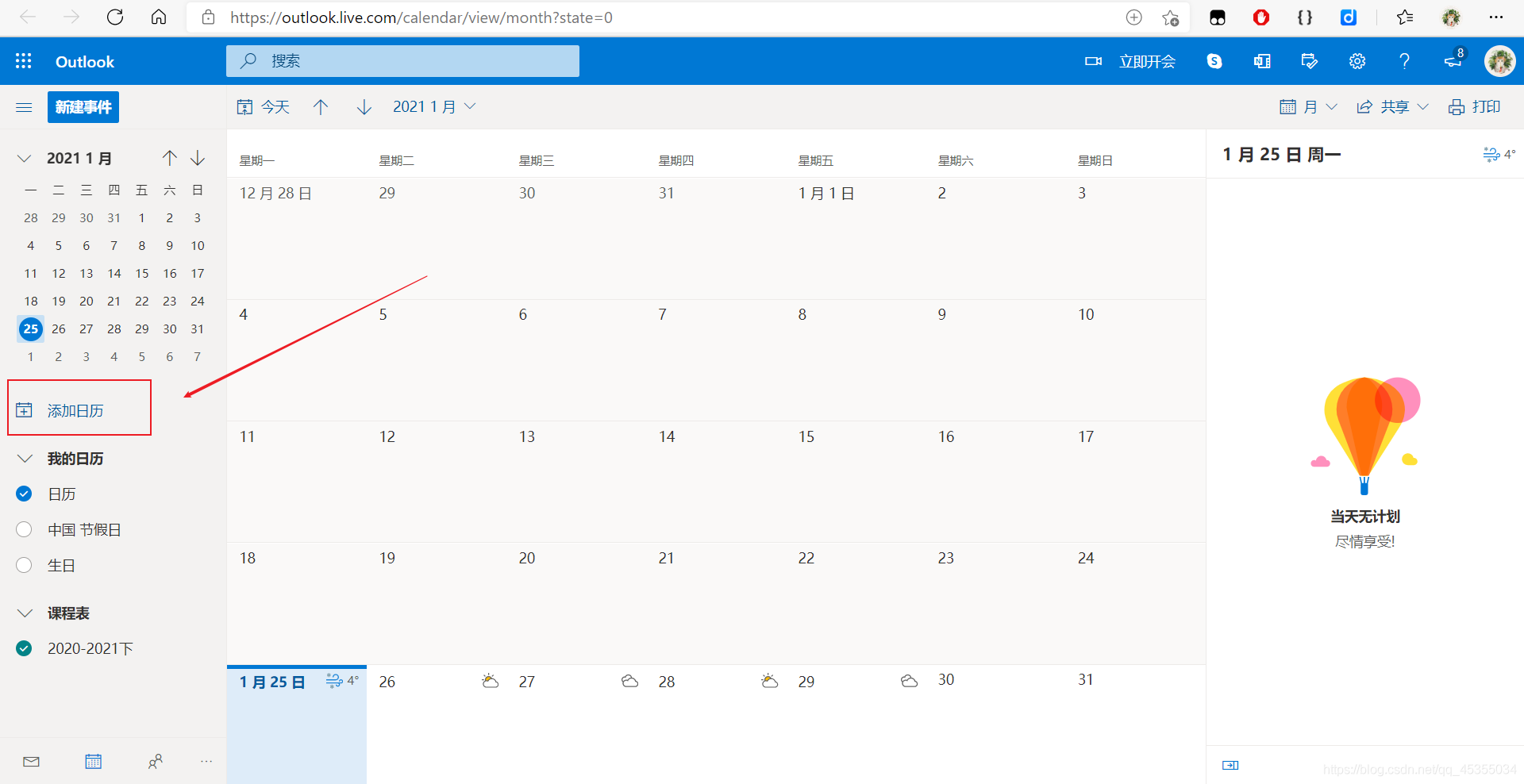This screenshot has width=1524, height=784.
Task: Mini calendar previous month up arrow
Action: 169,158
